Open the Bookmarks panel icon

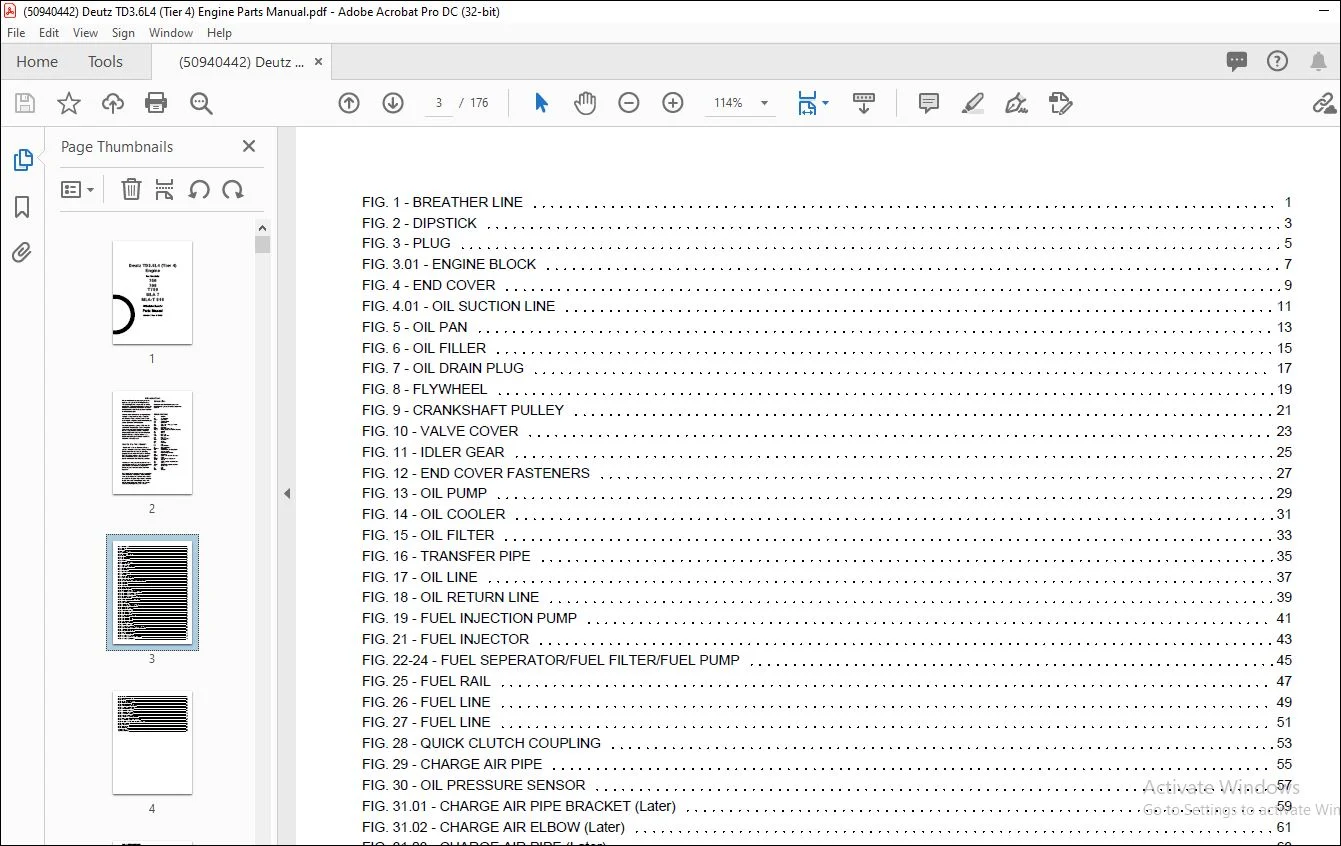pos(22,207)
